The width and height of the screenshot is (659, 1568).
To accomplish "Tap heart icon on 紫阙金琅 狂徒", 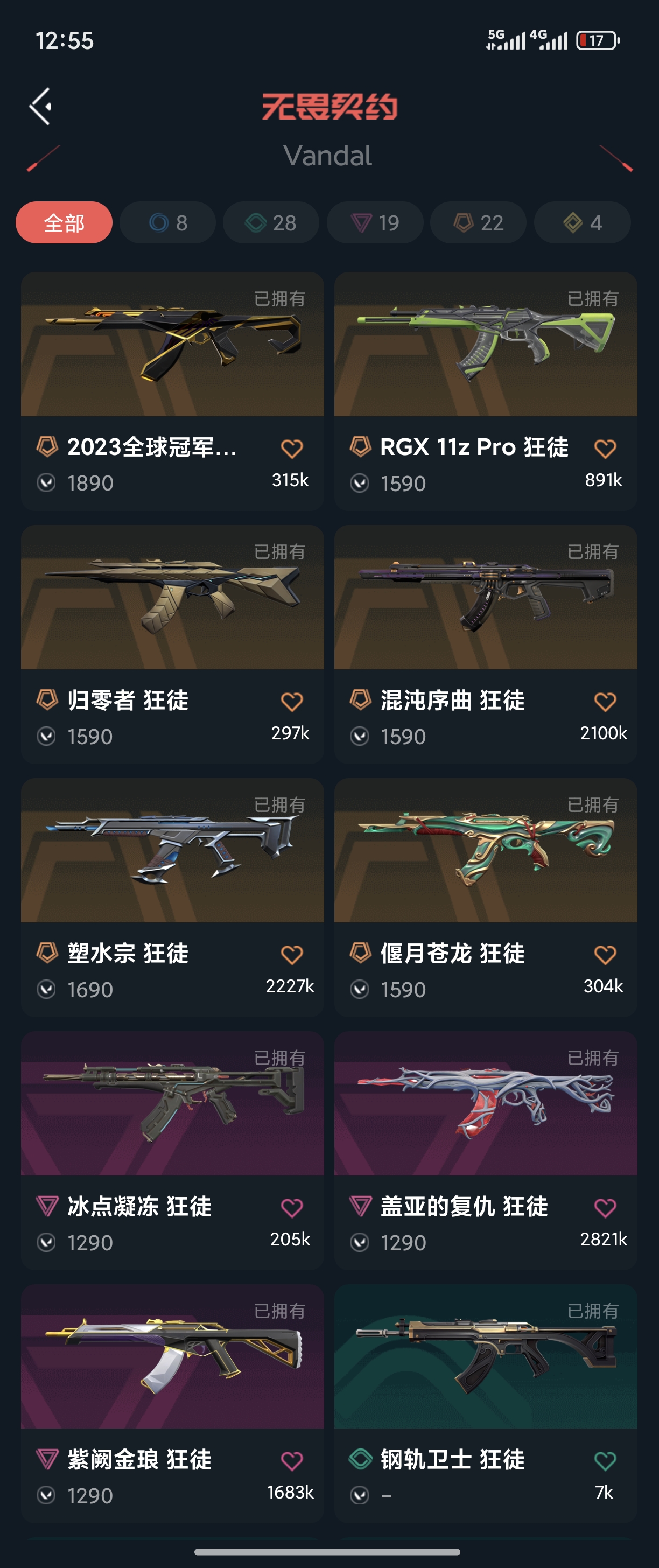I will click(292, 1461).
